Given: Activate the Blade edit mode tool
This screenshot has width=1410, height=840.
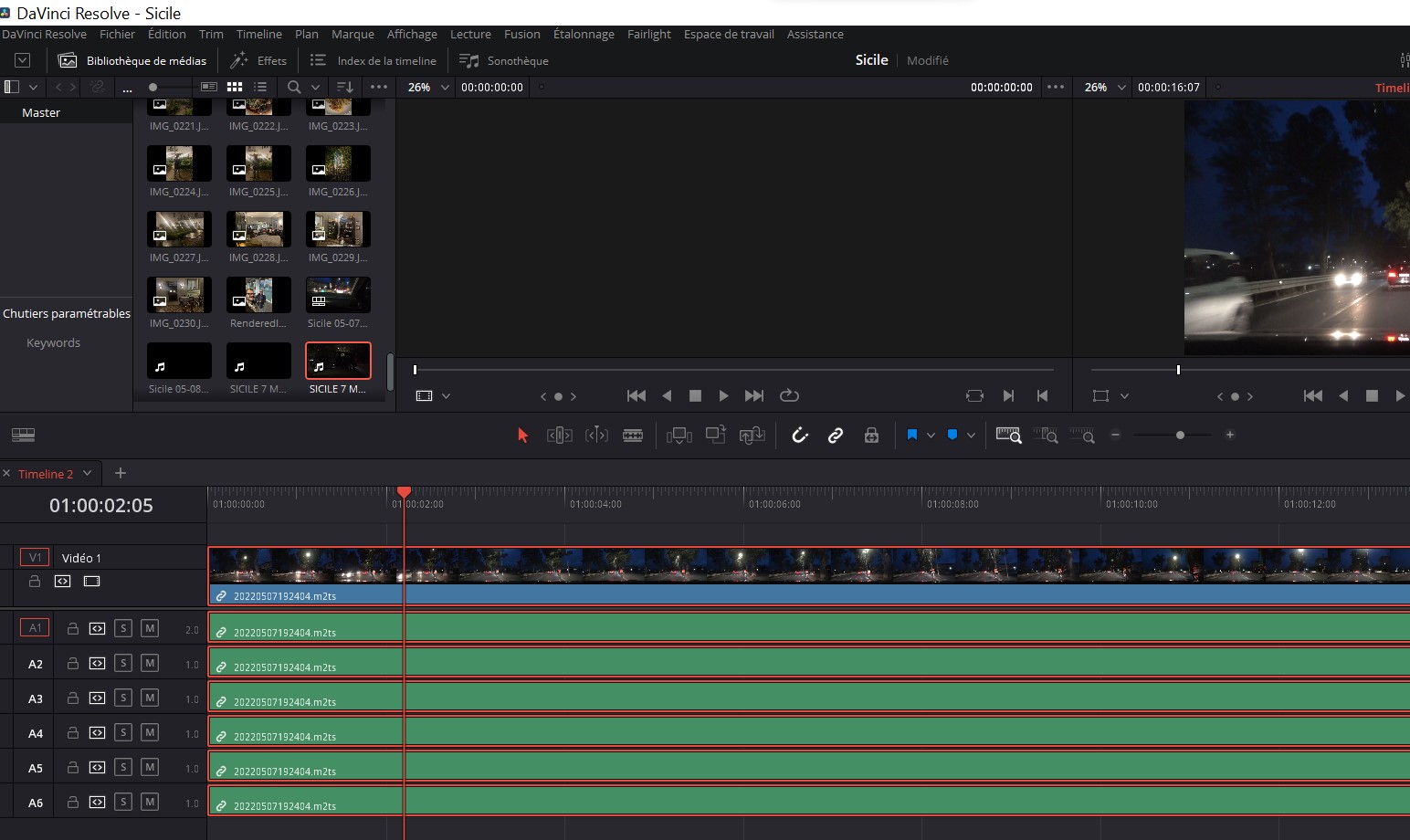Looking at the screenshot, I should (633, 436).
